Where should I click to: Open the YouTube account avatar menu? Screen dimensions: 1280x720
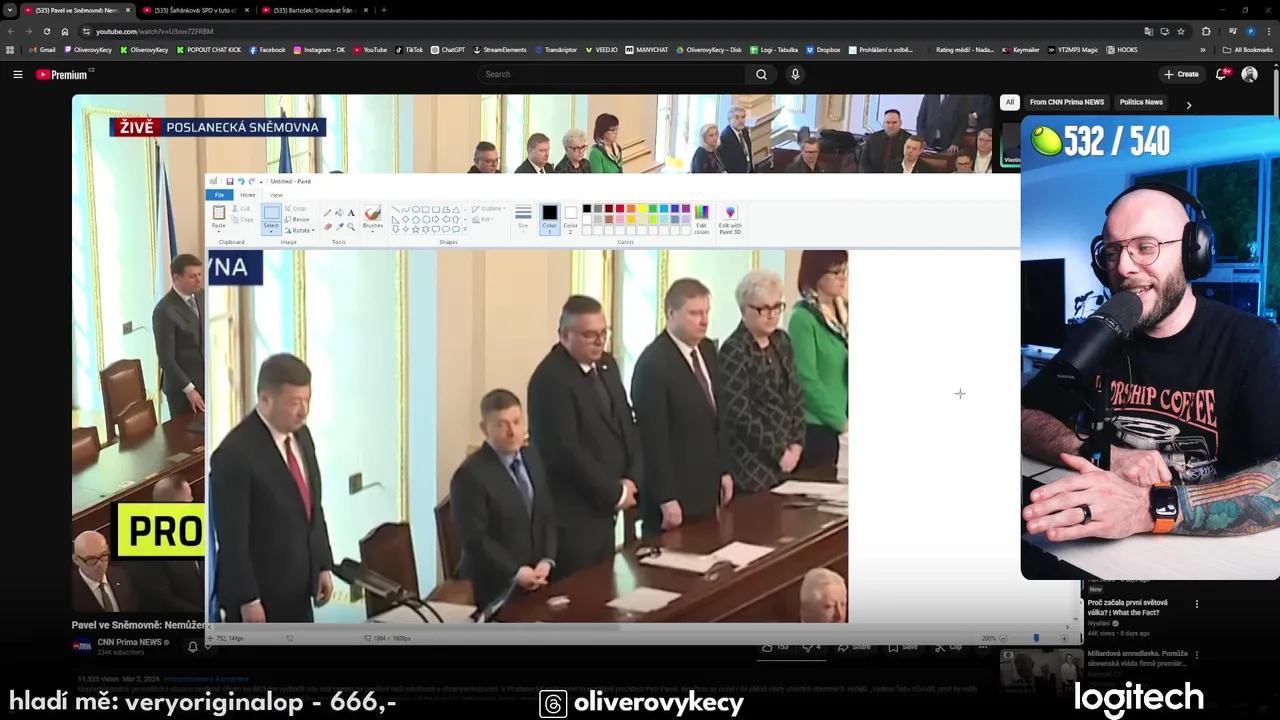[x=1249, y=74]
